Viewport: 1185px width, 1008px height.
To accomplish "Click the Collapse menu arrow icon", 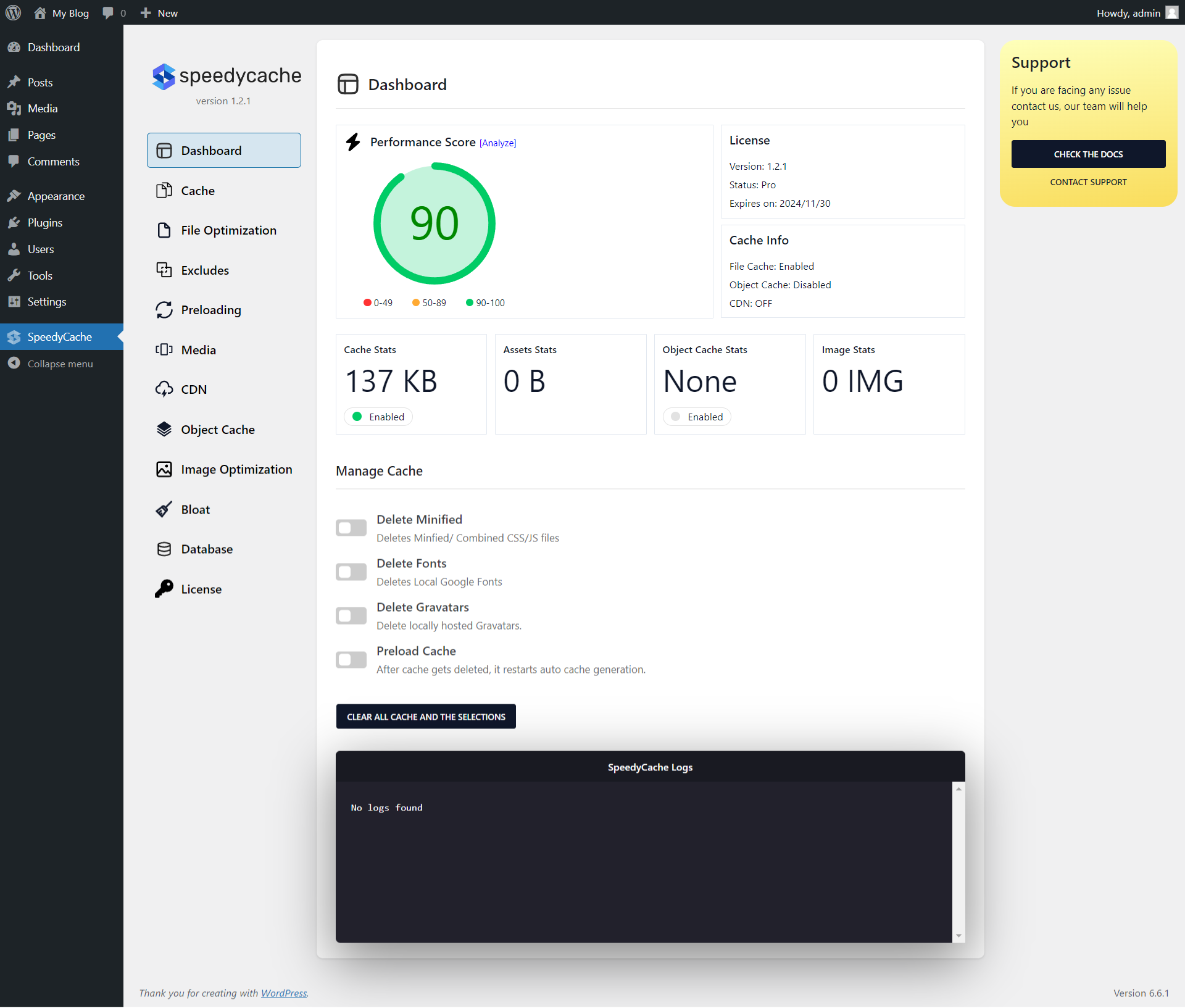I will click(x=14, y=364).
